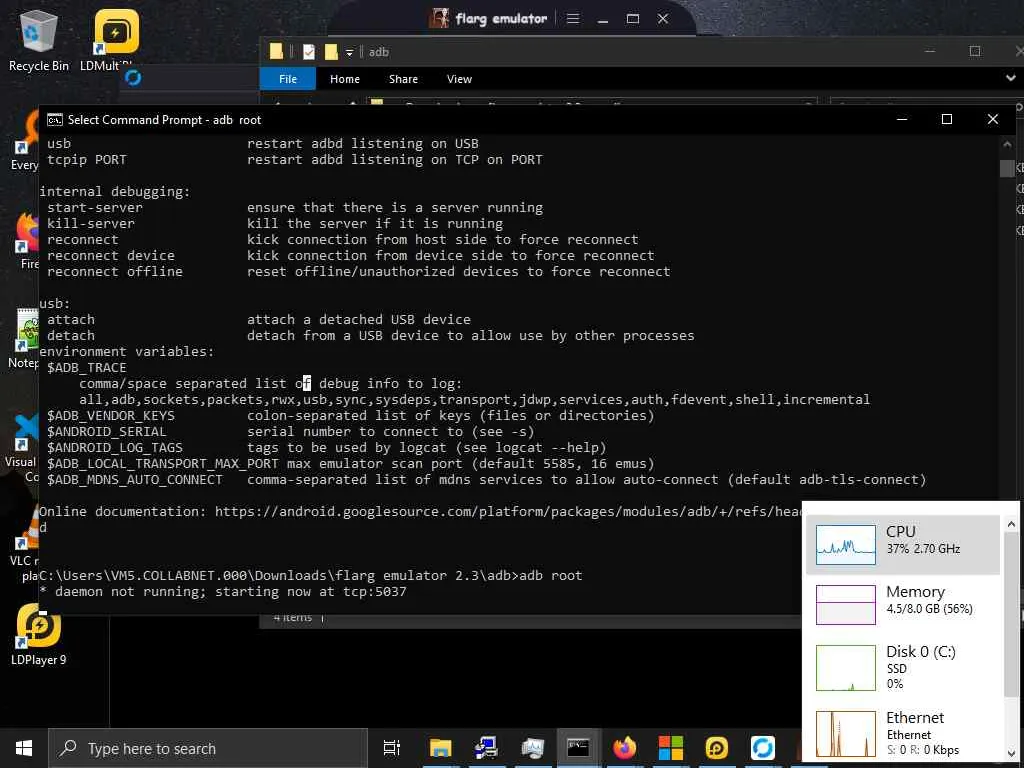Open Task View in the taskbar
The height and width of the screenshot is (768, 1024).
[x=392, y=748]
